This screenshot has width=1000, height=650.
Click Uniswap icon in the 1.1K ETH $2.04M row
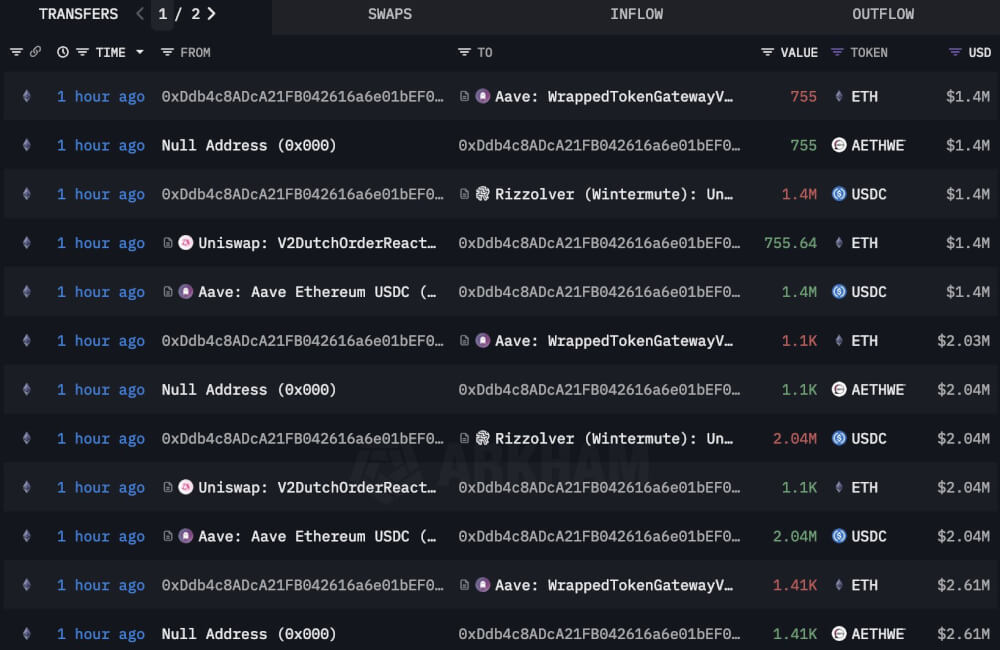186,487
